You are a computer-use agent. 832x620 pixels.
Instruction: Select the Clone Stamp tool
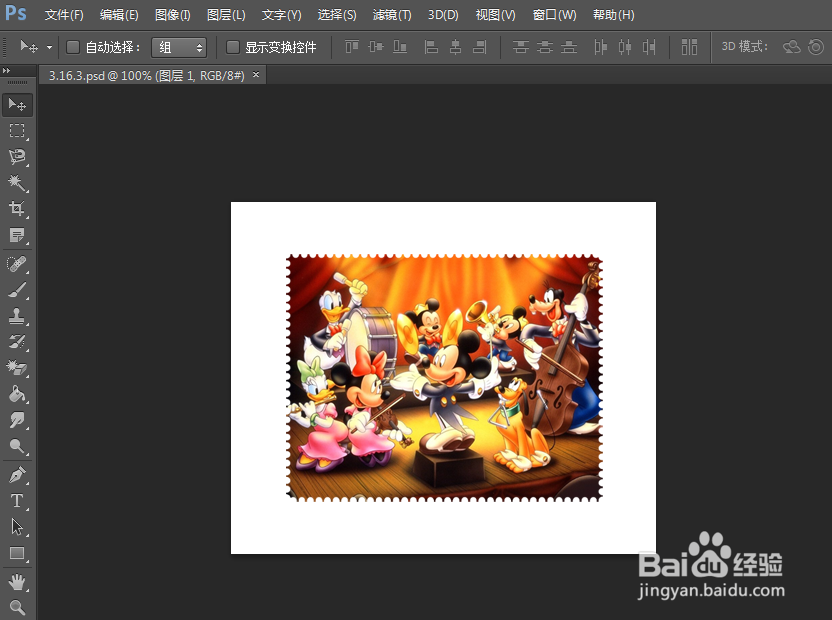click(18, 316)
